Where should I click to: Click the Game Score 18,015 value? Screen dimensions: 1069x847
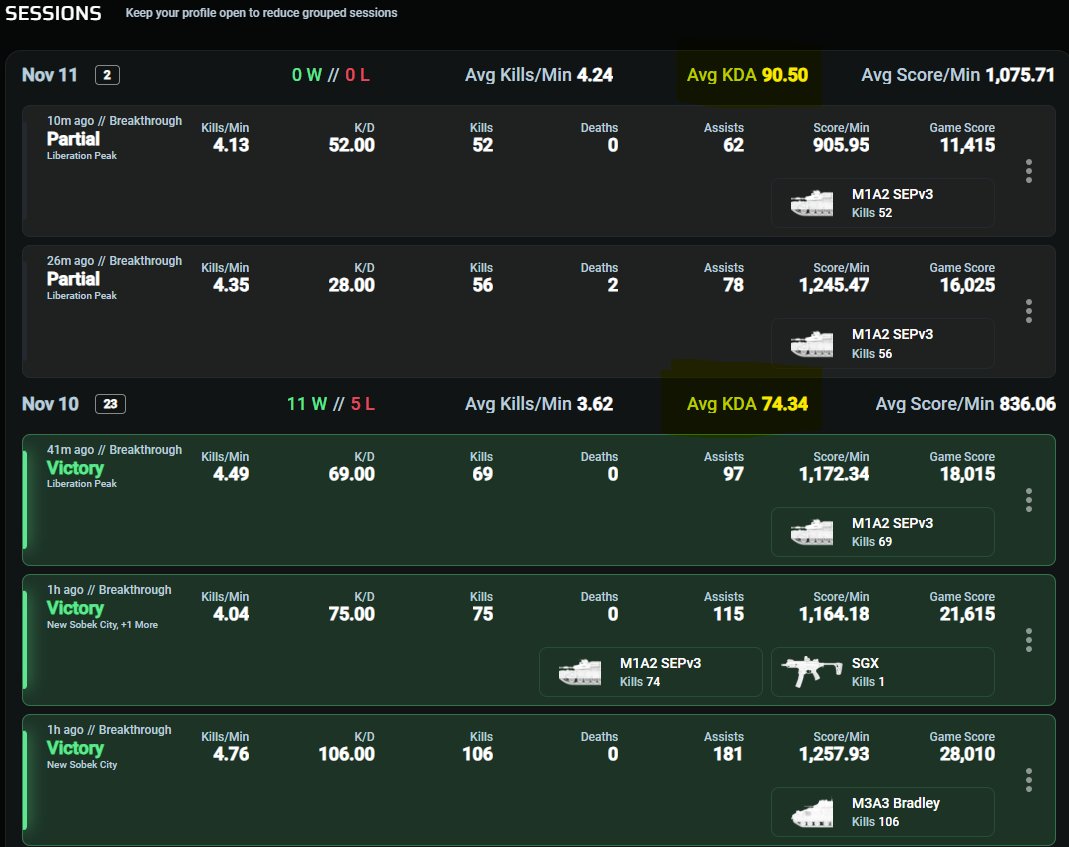[x=967, y=474]
